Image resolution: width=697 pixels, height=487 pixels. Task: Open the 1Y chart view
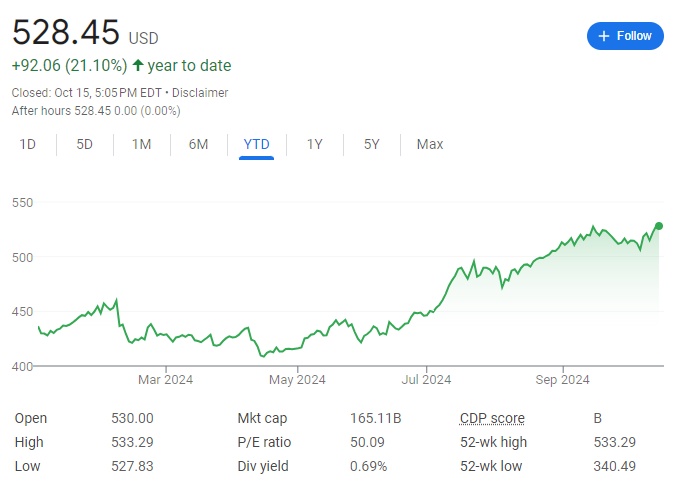[314, 144]
